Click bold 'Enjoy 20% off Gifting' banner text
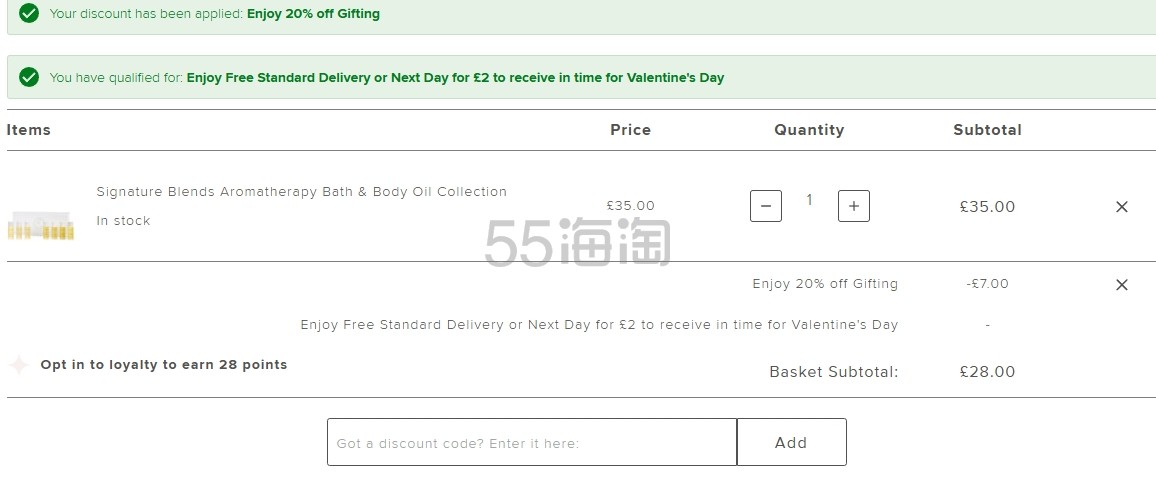Image resolution: width=1156 pixels, height=484 pixels. (313, 13)
